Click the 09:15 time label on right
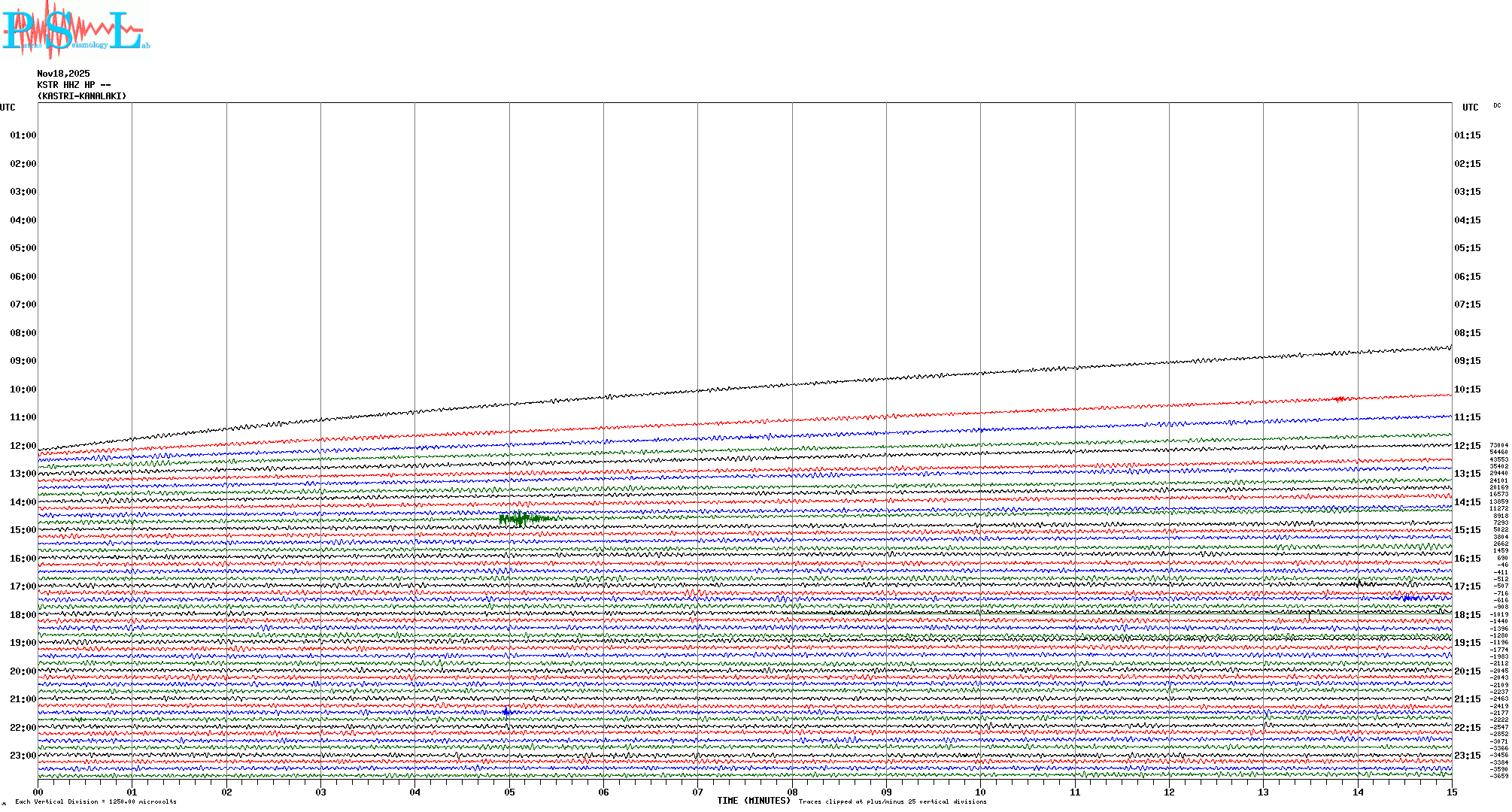Image resolution: width=1512 pixels, height=812 pixels. 1467,361
